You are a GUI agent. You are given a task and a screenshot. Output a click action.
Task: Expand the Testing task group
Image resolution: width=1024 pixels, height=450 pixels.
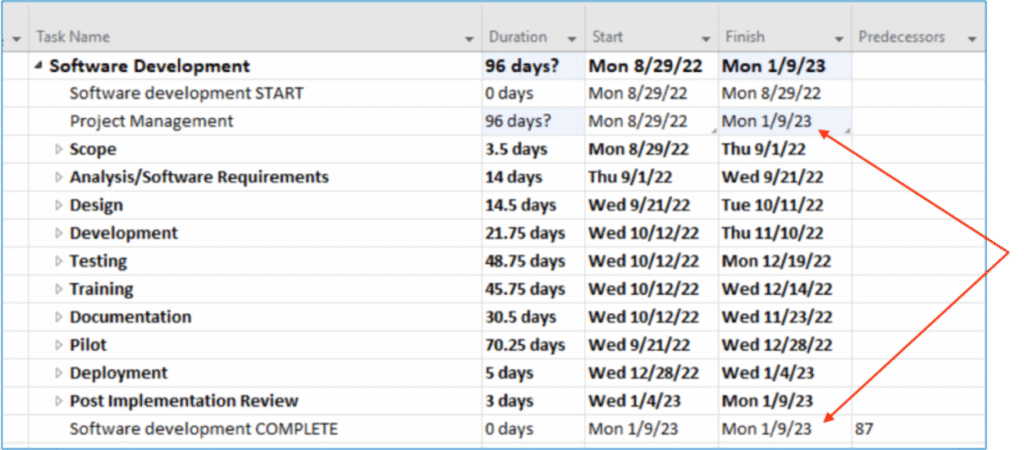58,262
